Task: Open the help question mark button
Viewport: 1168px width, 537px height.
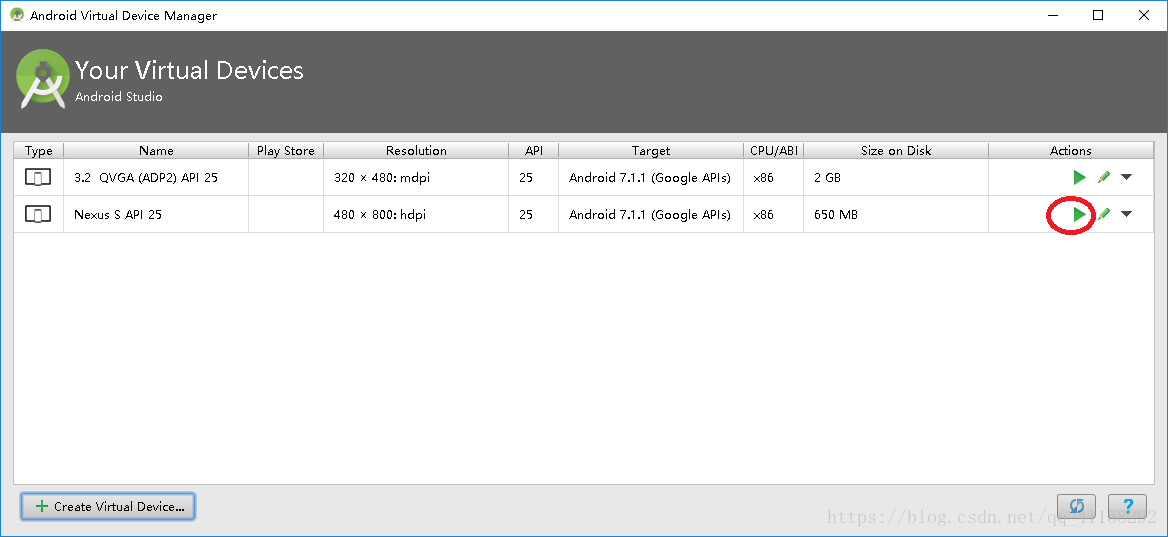Action: [1127, 506]
